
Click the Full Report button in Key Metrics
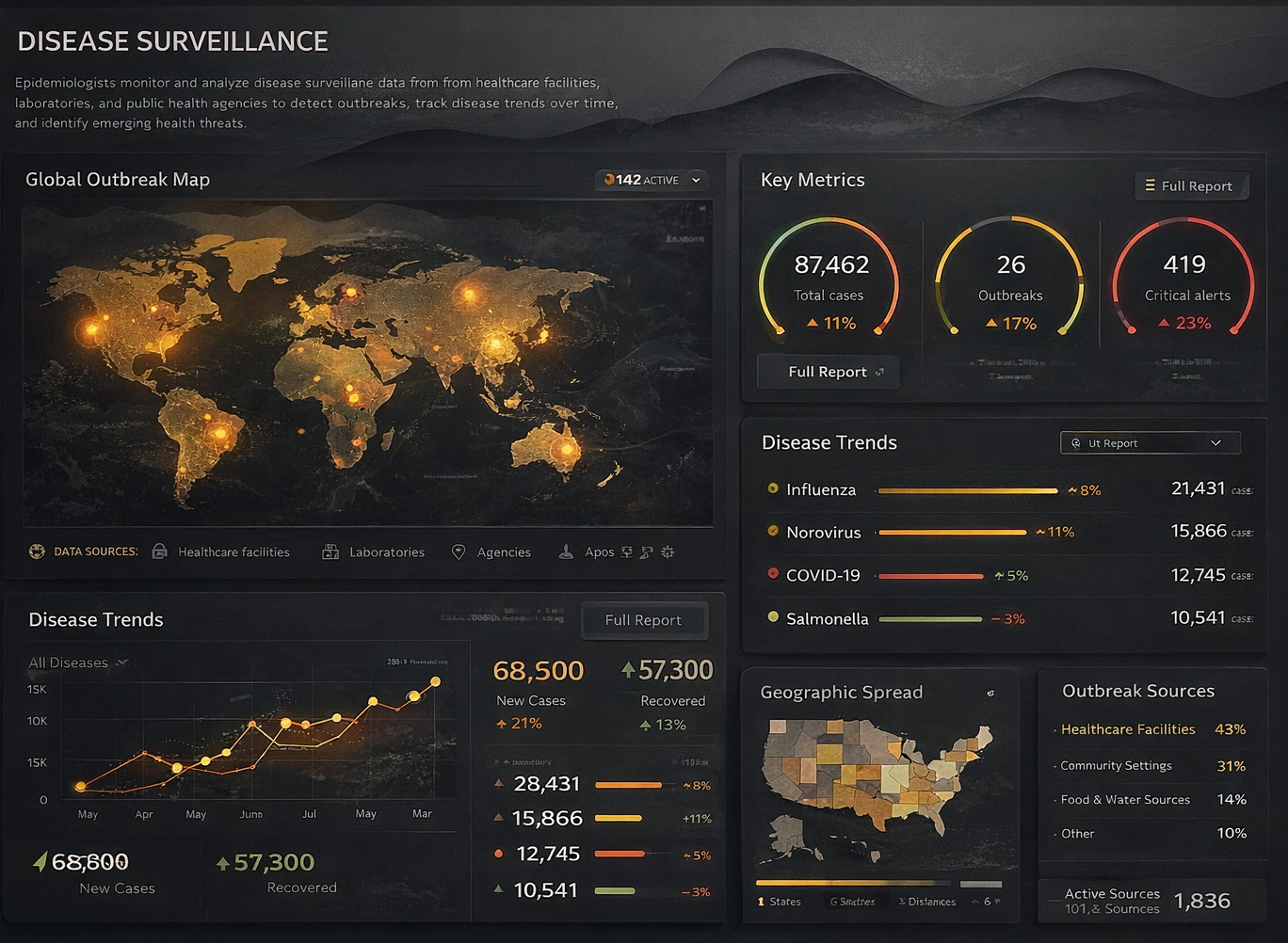828,371
